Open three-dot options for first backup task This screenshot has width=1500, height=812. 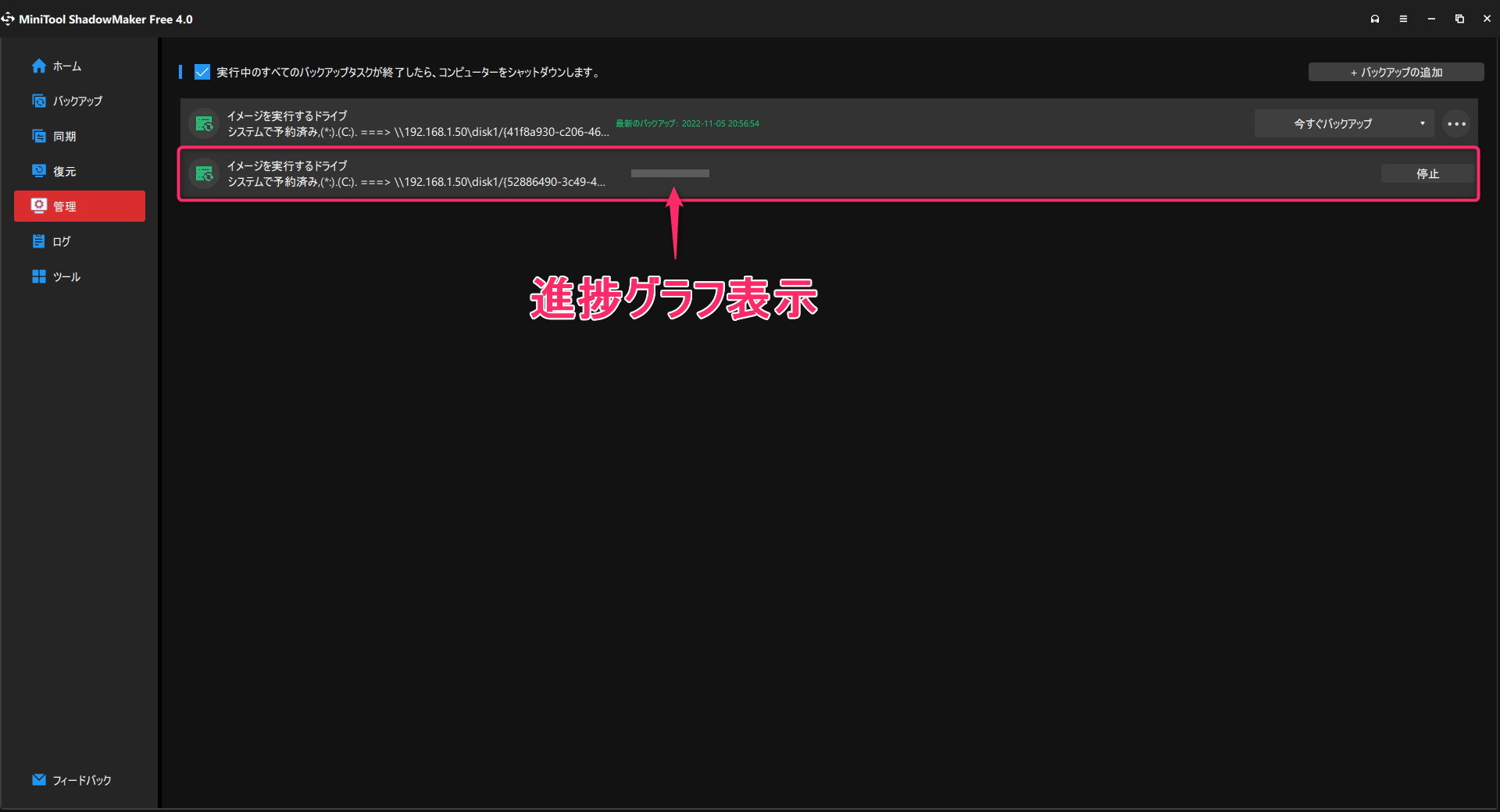pos(1456,123)
